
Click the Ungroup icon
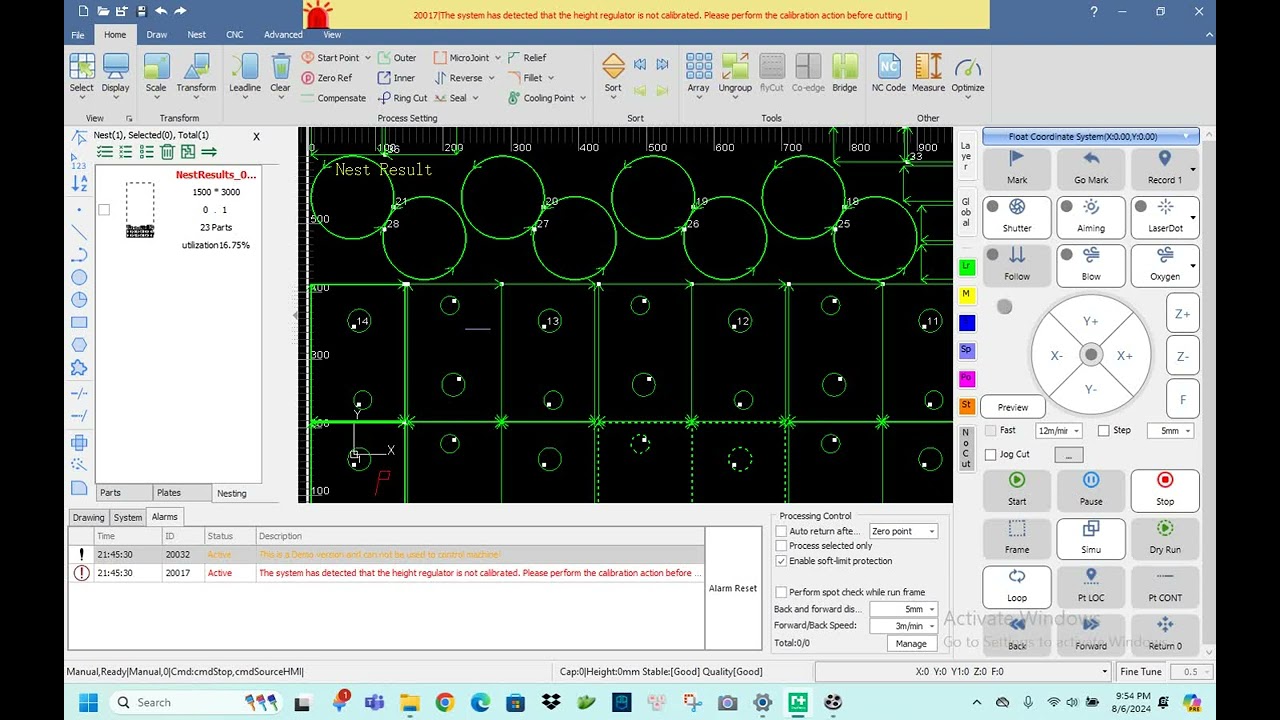pos(735,73)
